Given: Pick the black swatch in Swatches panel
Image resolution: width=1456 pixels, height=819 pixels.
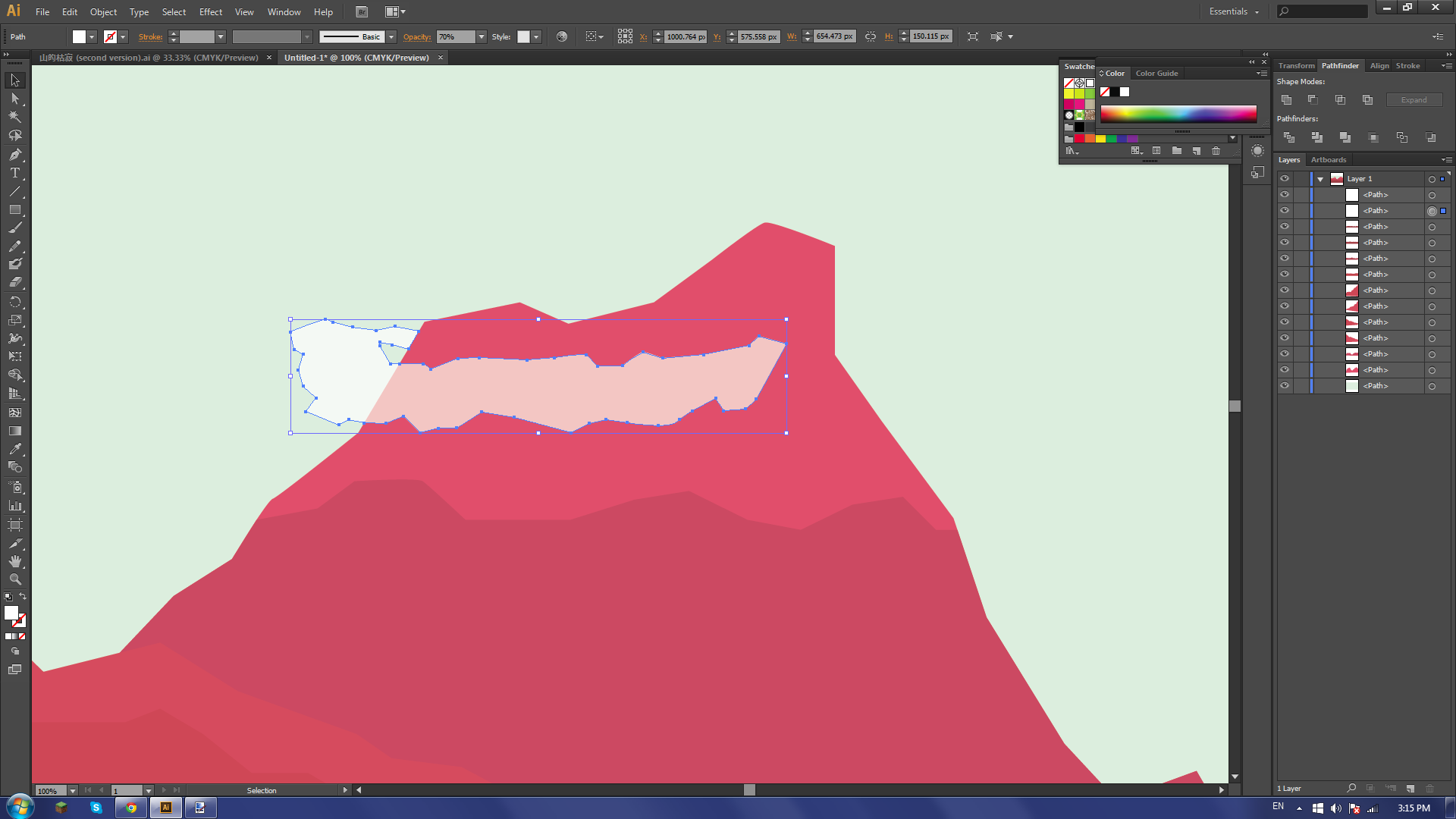Looking at the screenshot, I should coord(1079,127).
